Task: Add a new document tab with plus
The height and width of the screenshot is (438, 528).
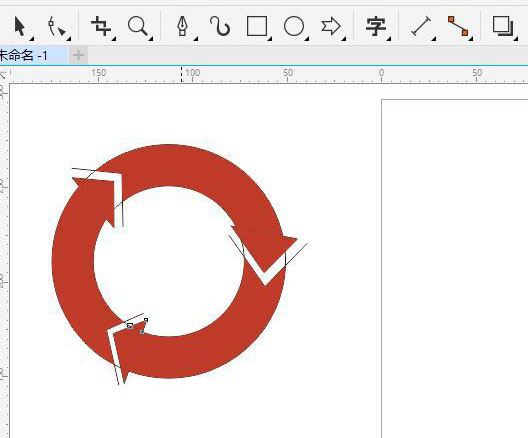Action: 78,55
